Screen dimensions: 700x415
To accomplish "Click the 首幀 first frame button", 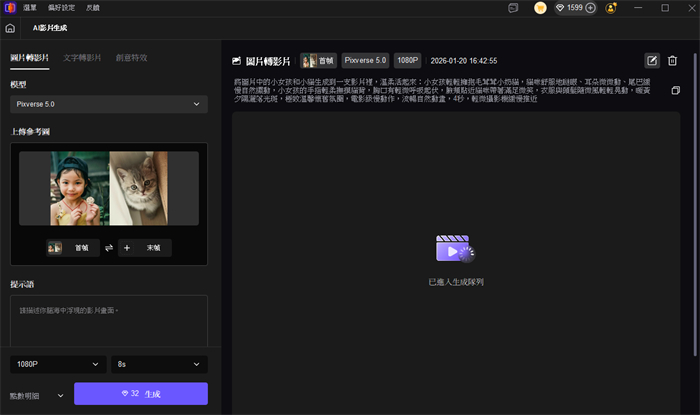I will [73, 248].
